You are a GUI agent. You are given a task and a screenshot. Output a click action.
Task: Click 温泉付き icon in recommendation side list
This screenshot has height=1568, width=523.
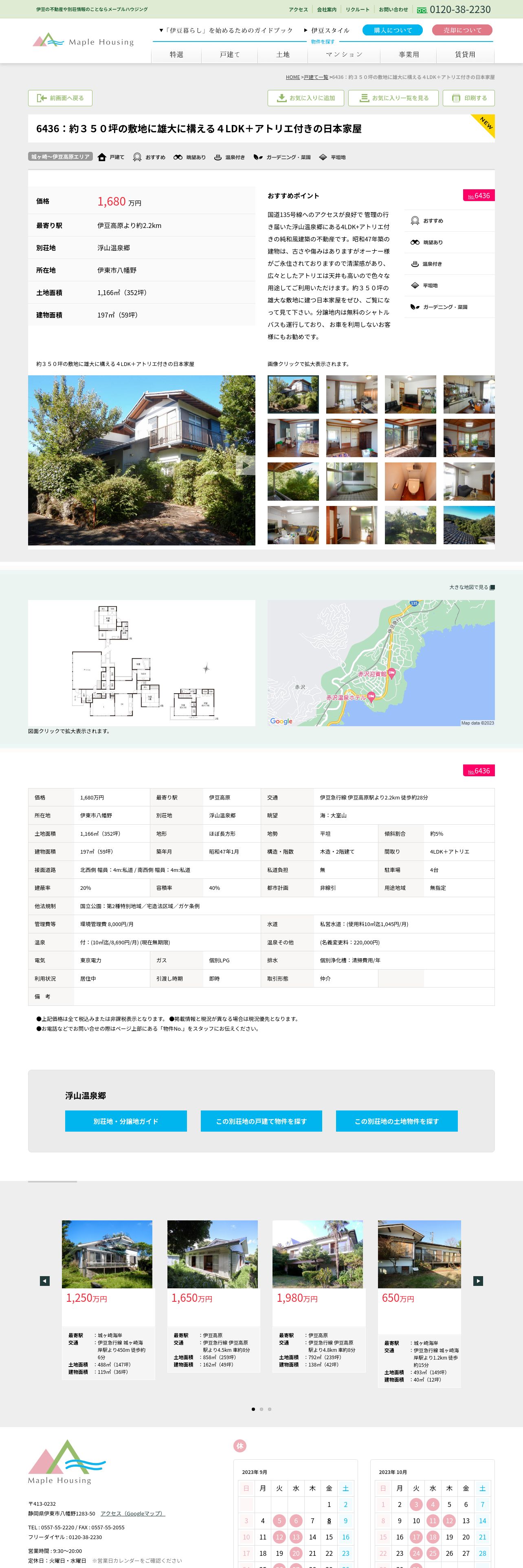(x=415, y=263)
